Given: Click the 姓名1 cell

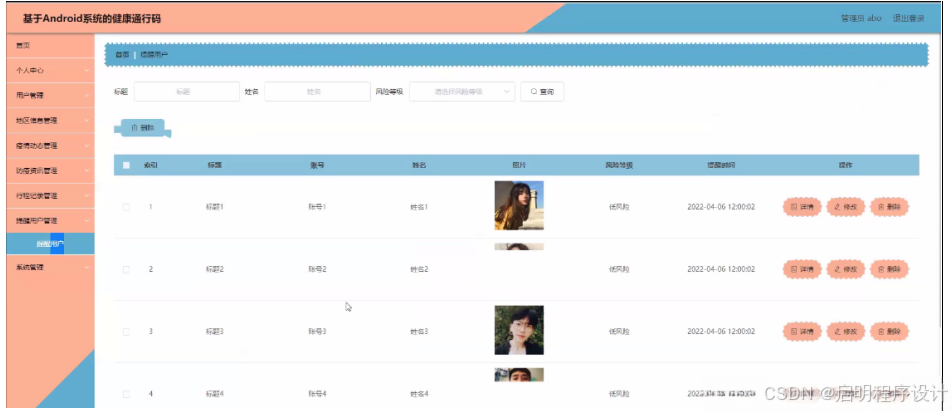Looking at the screenshot, I should 420,207.
